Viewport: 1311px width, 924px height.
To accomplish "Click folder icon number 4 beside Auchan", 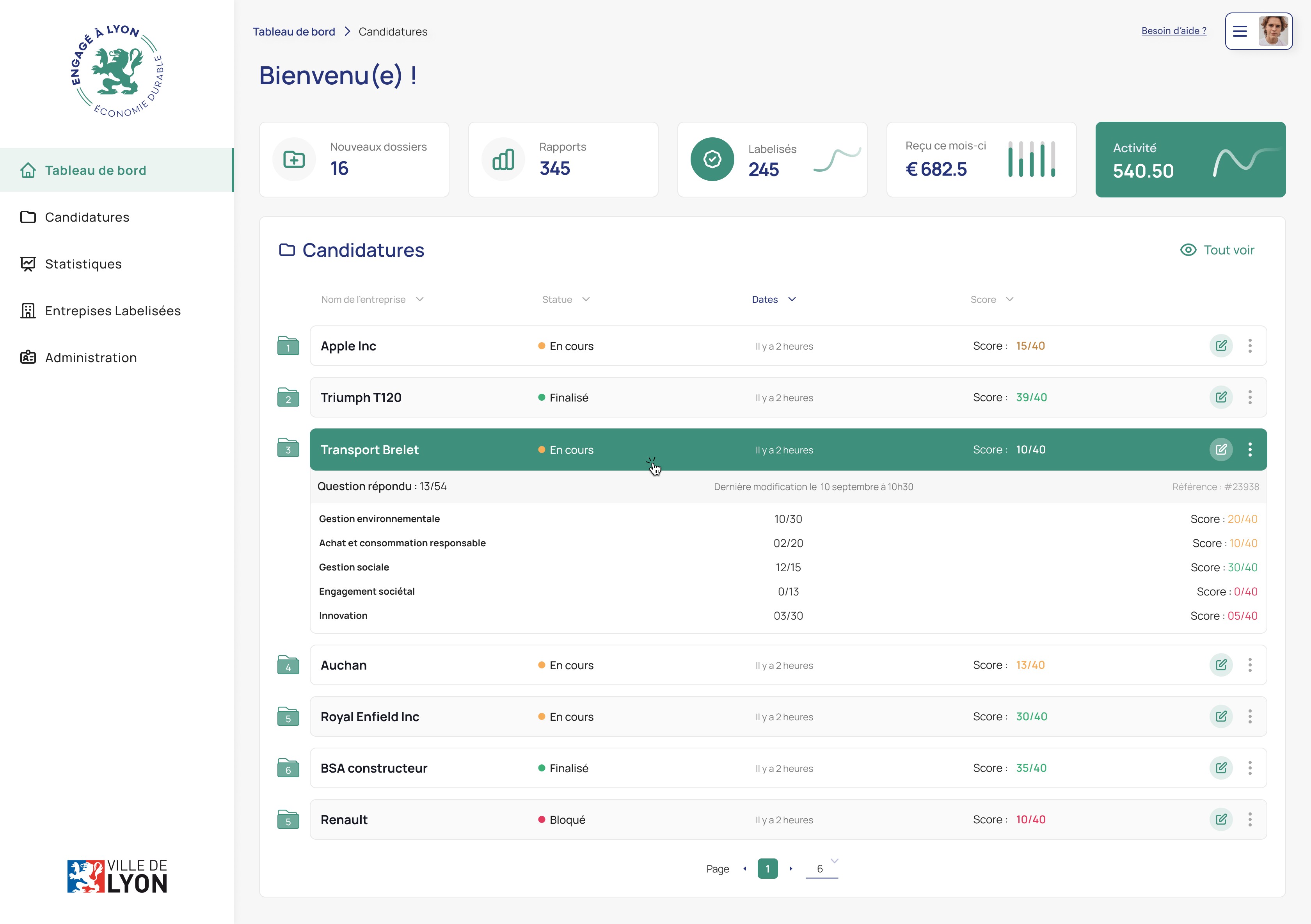I will point(288,665).
